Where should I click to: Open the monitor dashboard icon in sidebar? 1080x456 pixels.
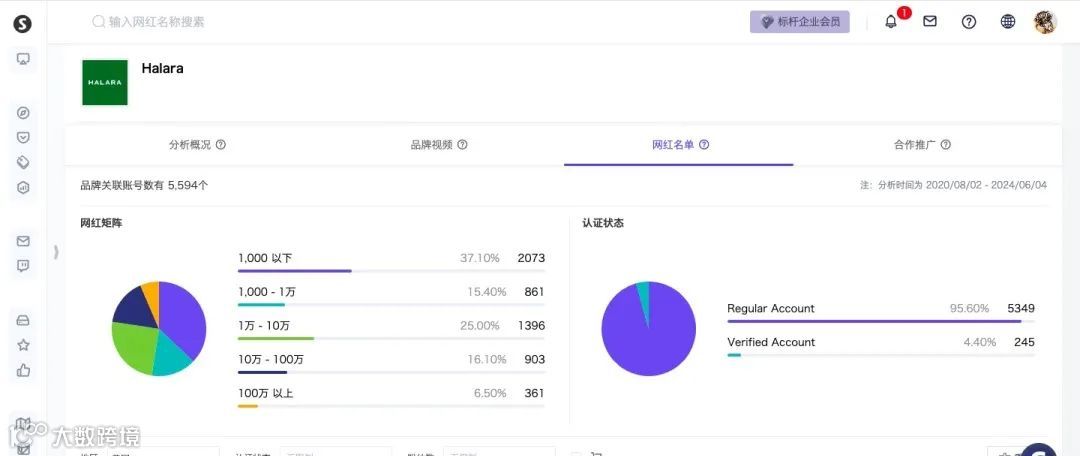click(23, 59)
